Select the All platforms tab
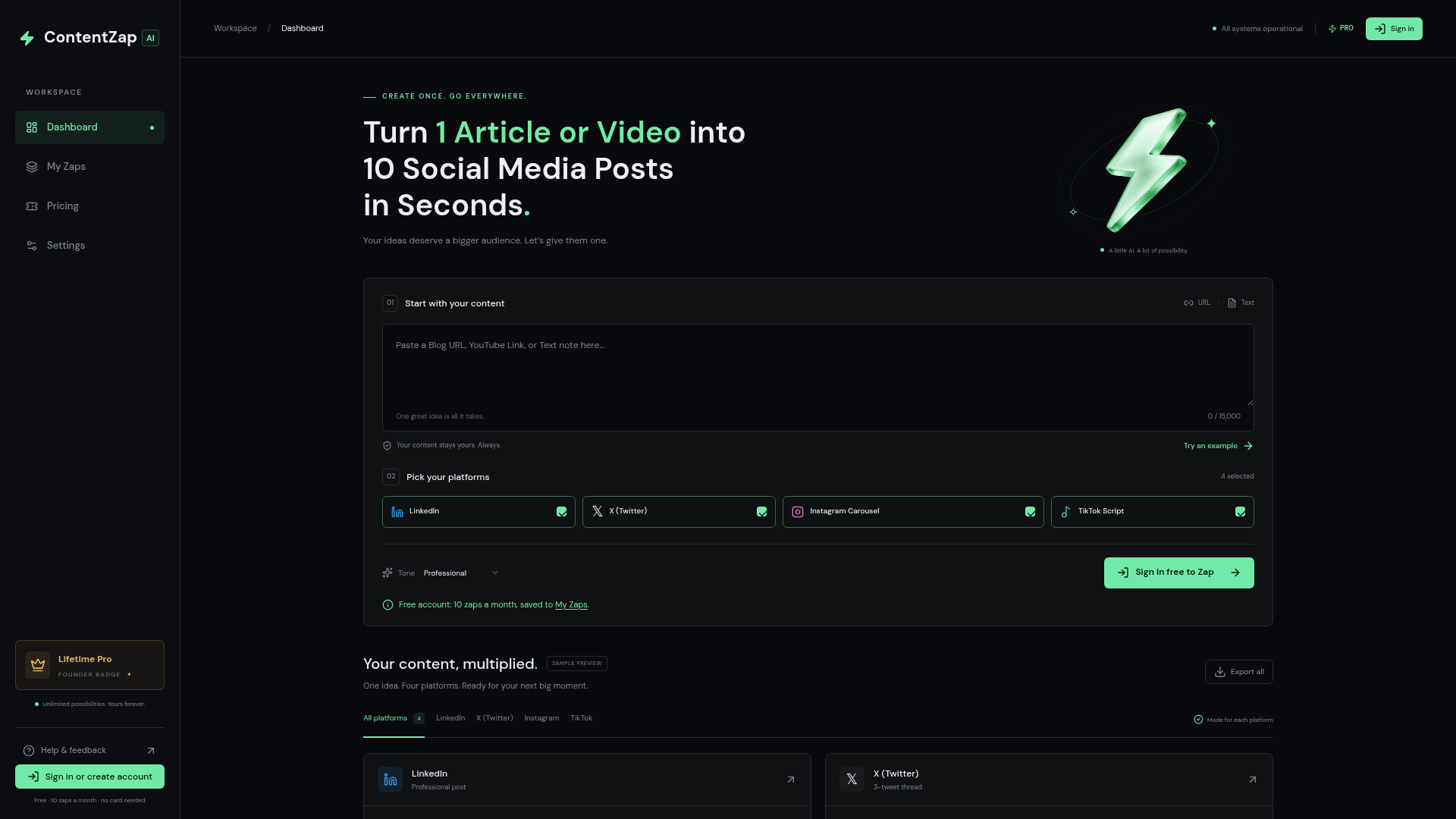Viewport: 1456px width, 819px height. tap(394, 719)
